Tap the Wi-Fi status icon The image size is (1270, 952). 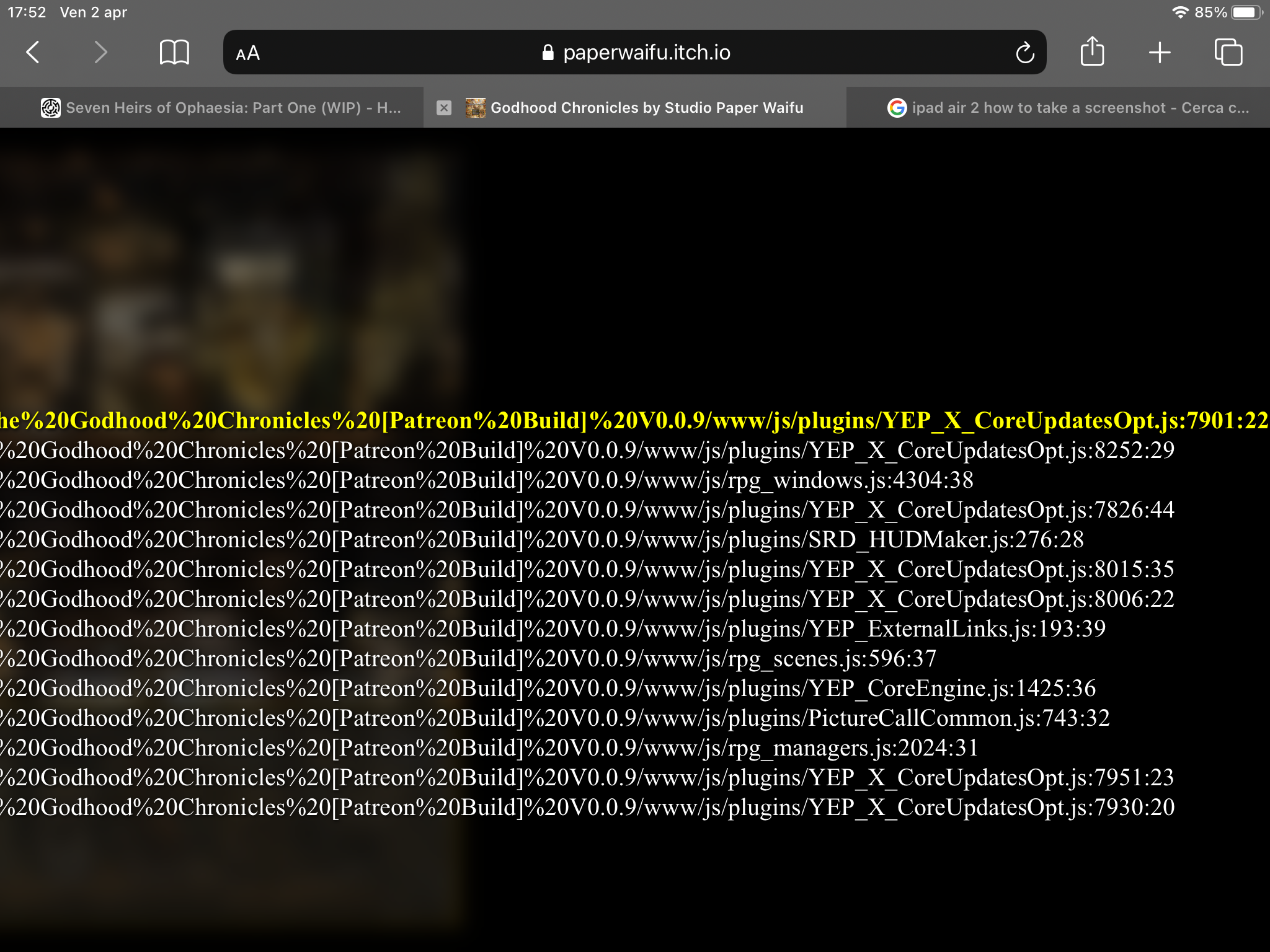(x=1180, y=12)
